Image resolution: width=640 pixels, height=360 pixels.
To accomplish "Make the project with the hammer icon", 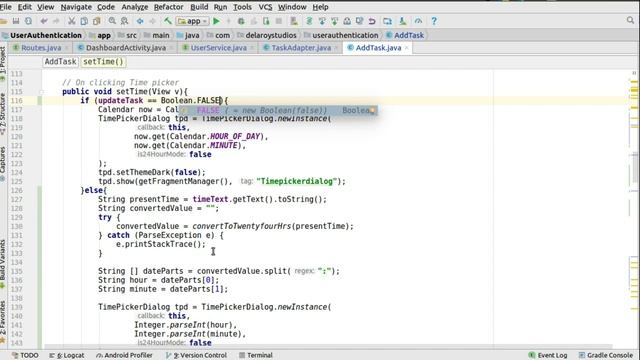I will 168,21.
